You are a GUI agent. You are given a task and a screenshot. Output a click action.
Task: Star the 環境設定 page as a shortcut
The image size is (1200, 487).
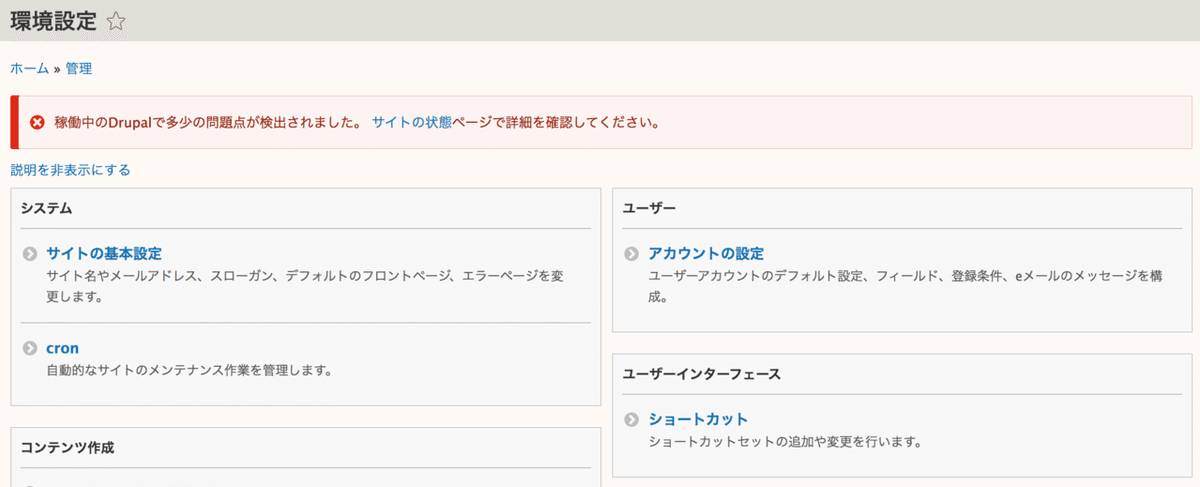[x=116, y=21]
